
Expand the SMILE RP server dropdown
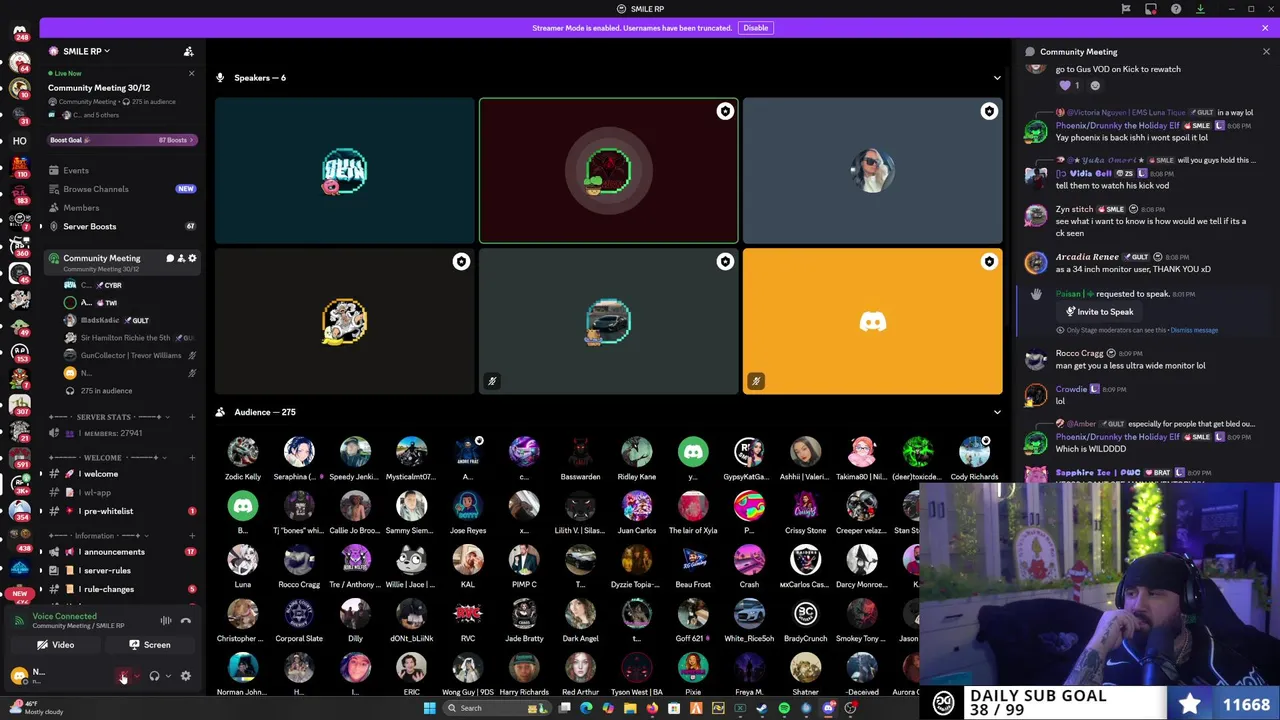click(87, 51)
